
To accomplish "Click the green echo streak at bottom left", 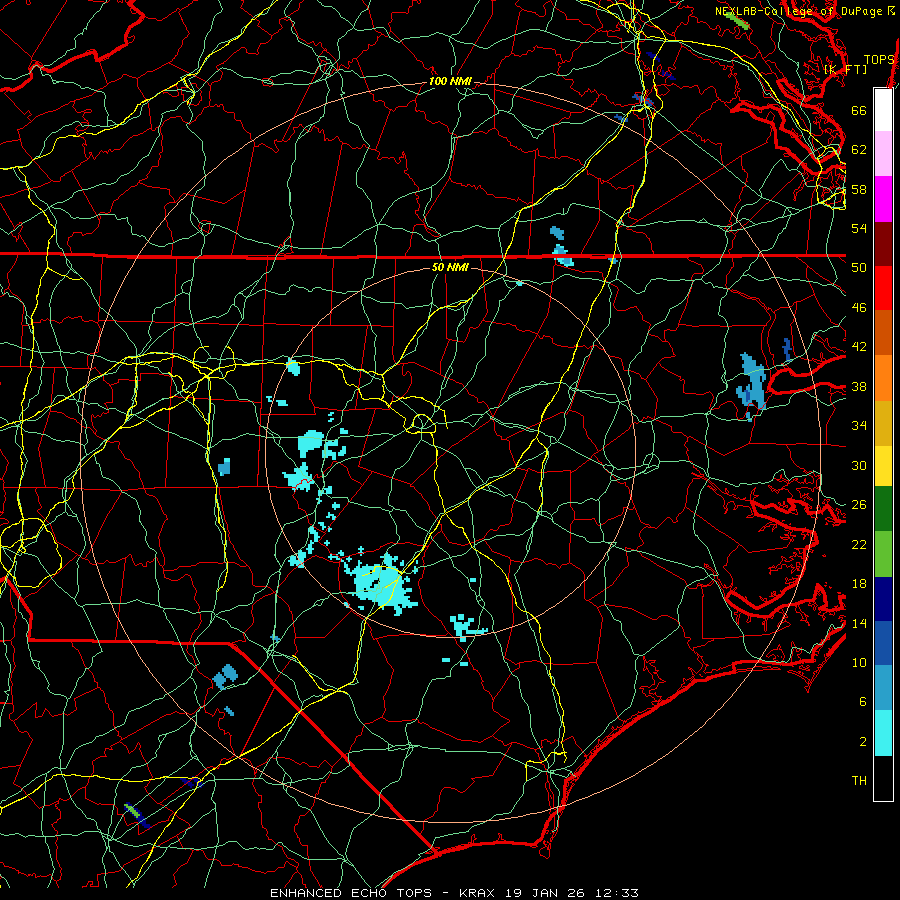I will (x=134, y=811).
